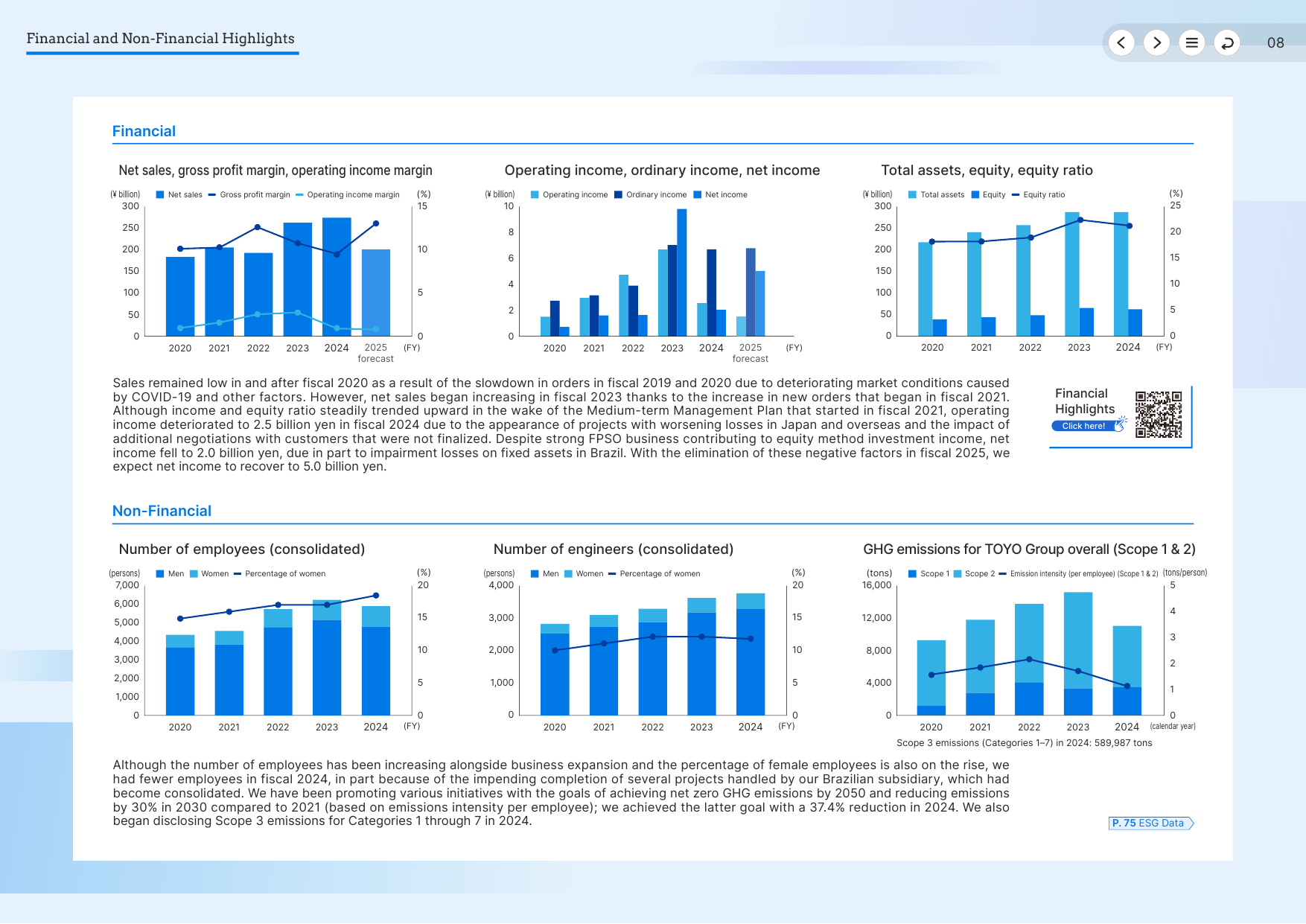Viewport: 1306px width, 924px height.
Task: Click 'Scope 1' legend label
Action: 934,574
